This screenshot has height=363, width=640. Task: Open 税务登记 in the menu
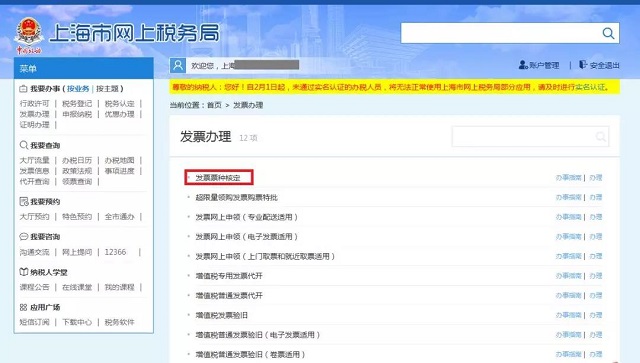(77, 104)
